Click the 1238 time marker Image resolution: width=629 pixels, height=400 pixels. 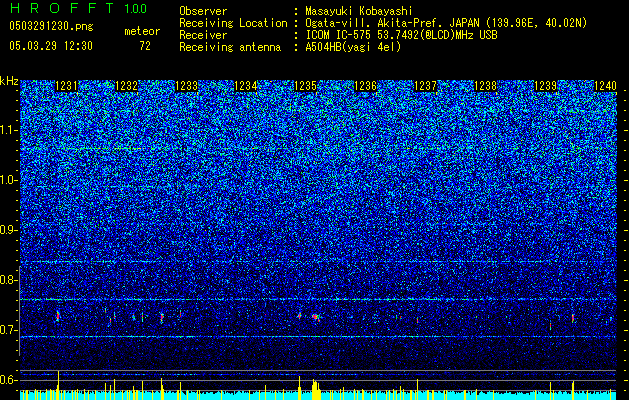[x=485, y=86]
